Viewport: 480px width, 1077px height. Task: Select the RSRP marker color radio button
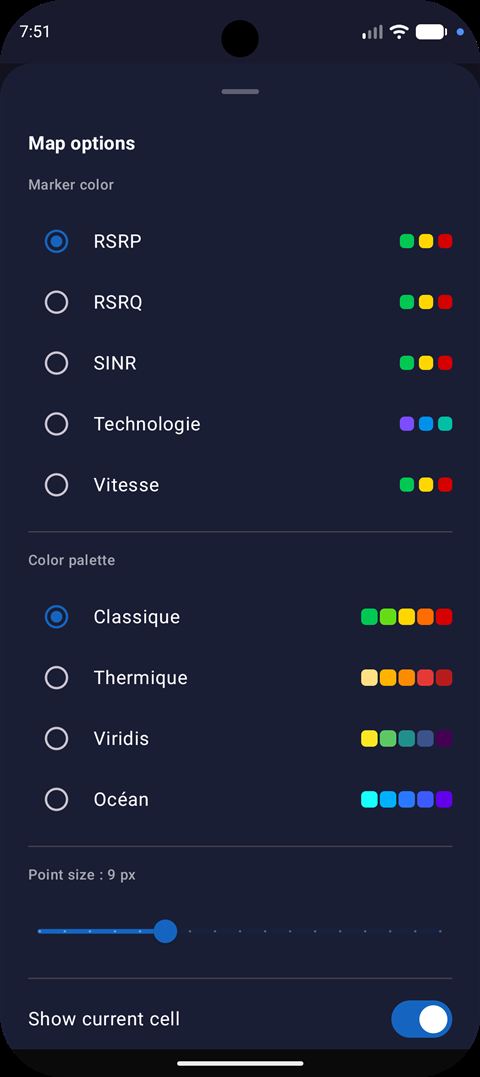coord(56,241)
